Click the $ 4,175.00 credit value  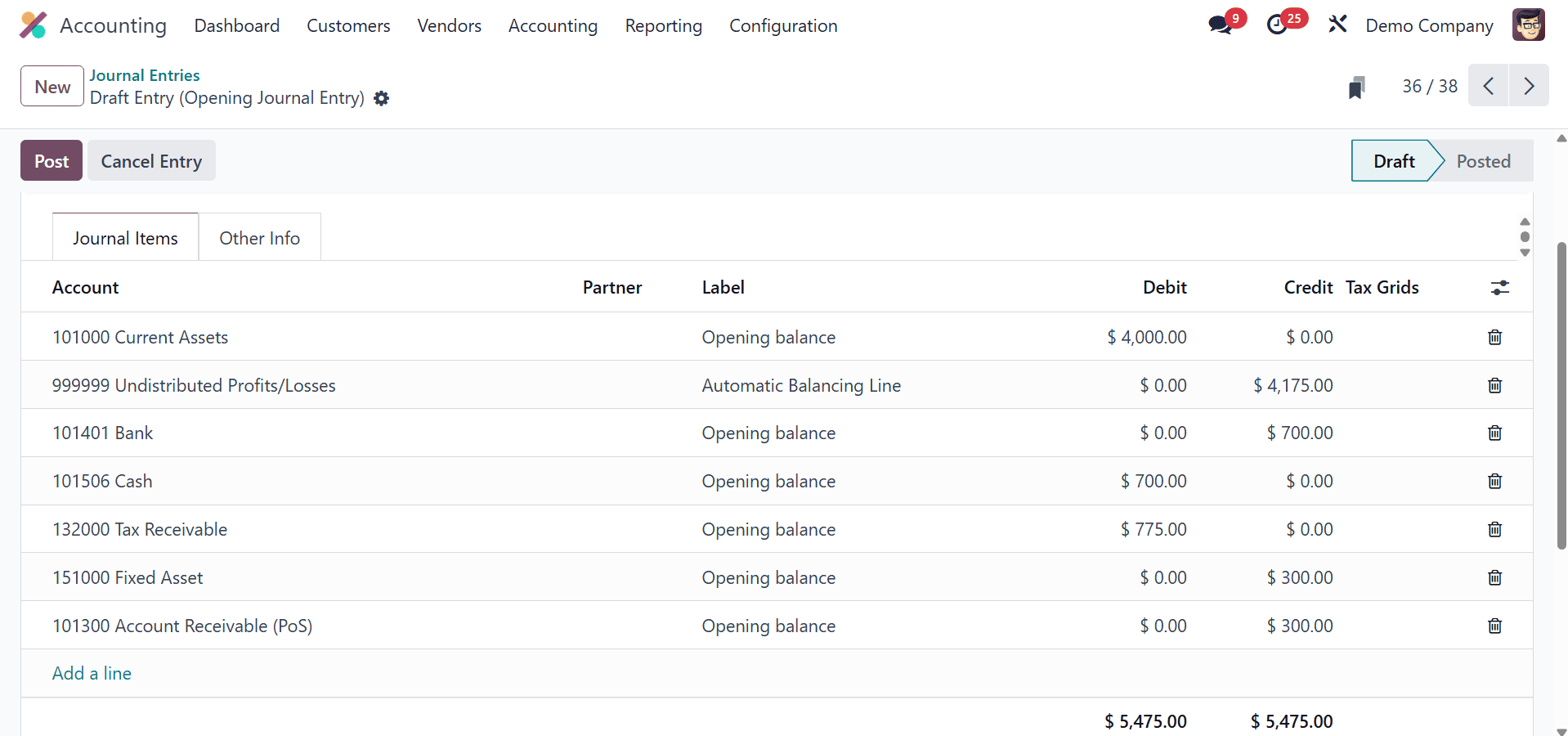click(1292, 385)
